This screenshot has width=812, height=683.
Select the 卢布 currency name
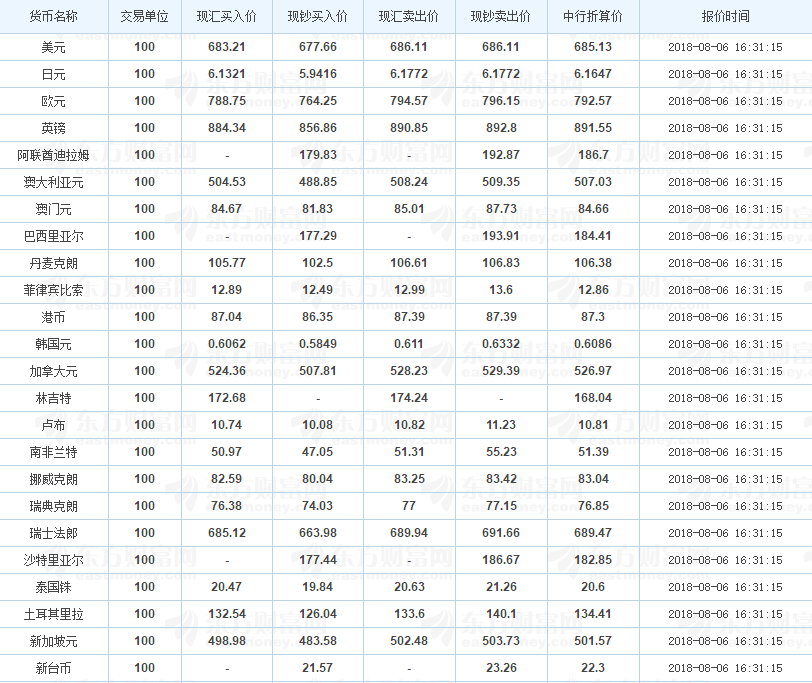pos(54,425)
